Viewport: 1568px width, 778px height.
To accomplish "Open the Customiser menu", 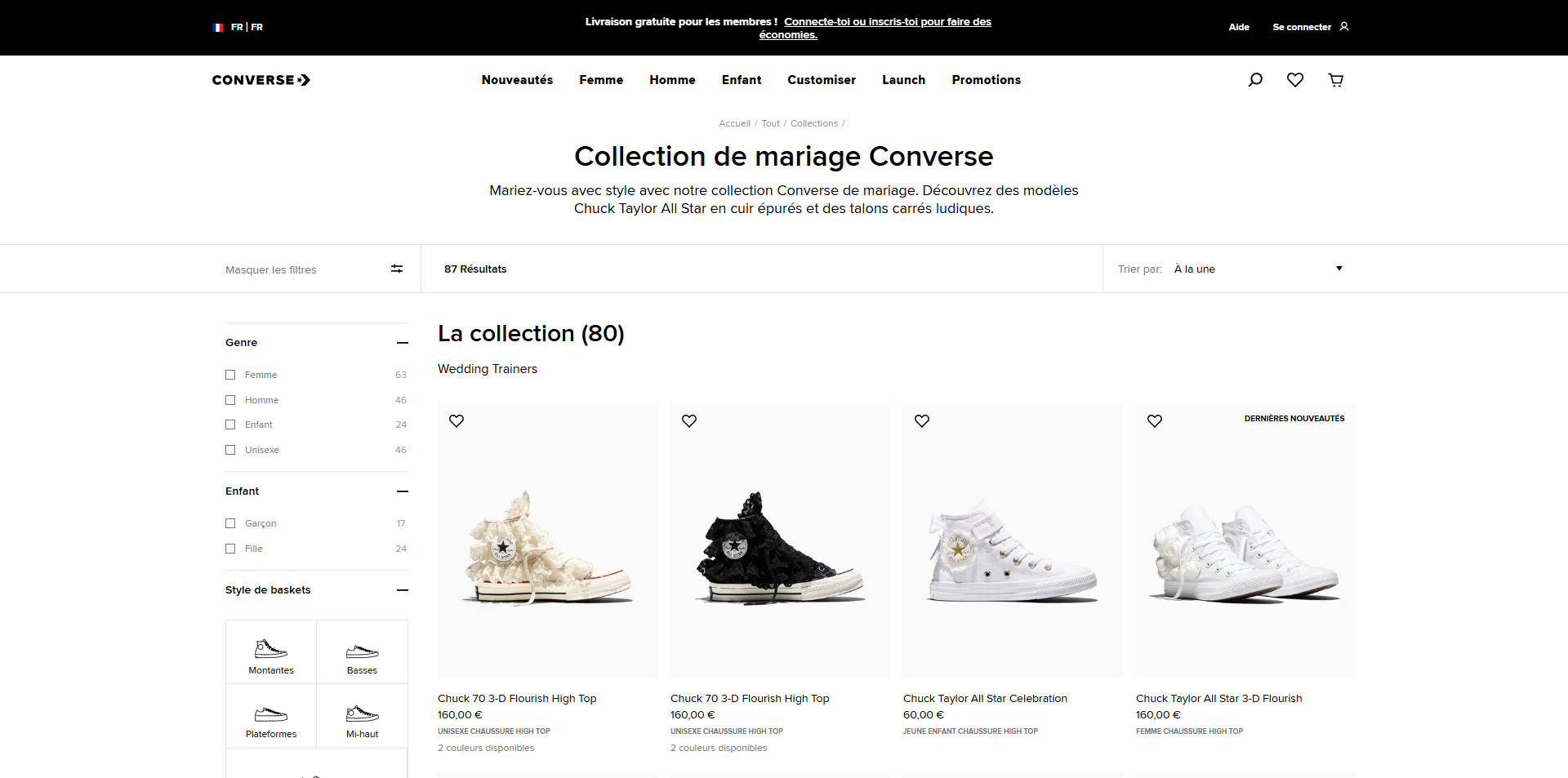I will (x=822, y=80).
